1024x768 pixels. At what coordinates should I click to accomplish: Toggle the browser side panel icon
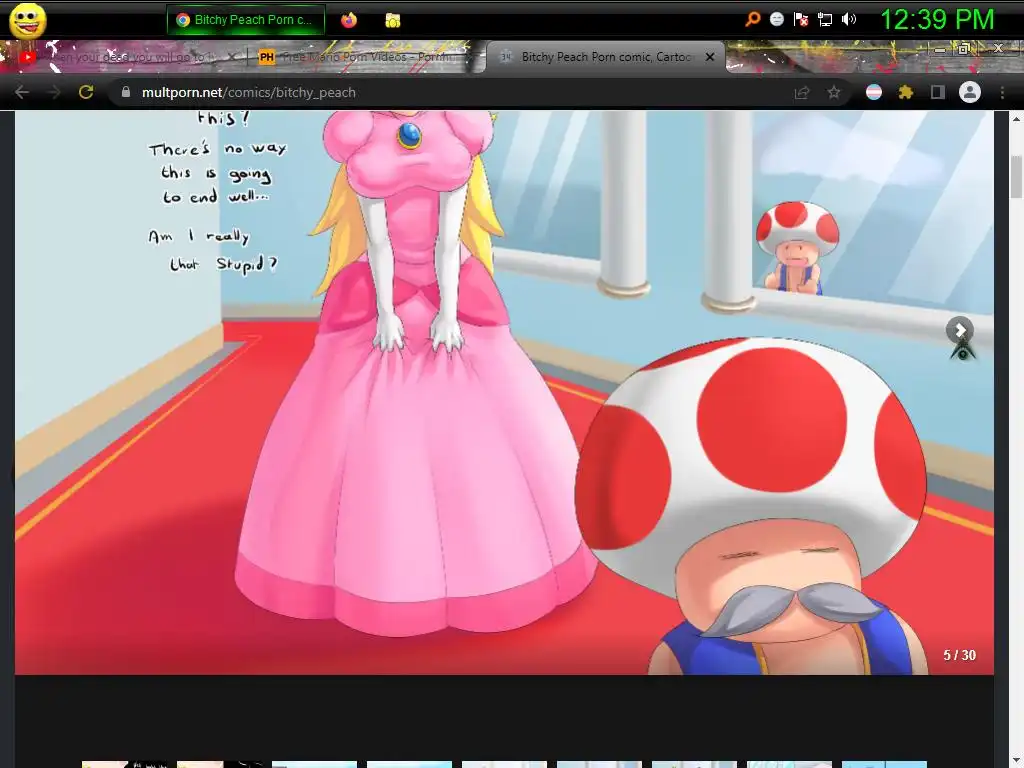coord(938,92)
